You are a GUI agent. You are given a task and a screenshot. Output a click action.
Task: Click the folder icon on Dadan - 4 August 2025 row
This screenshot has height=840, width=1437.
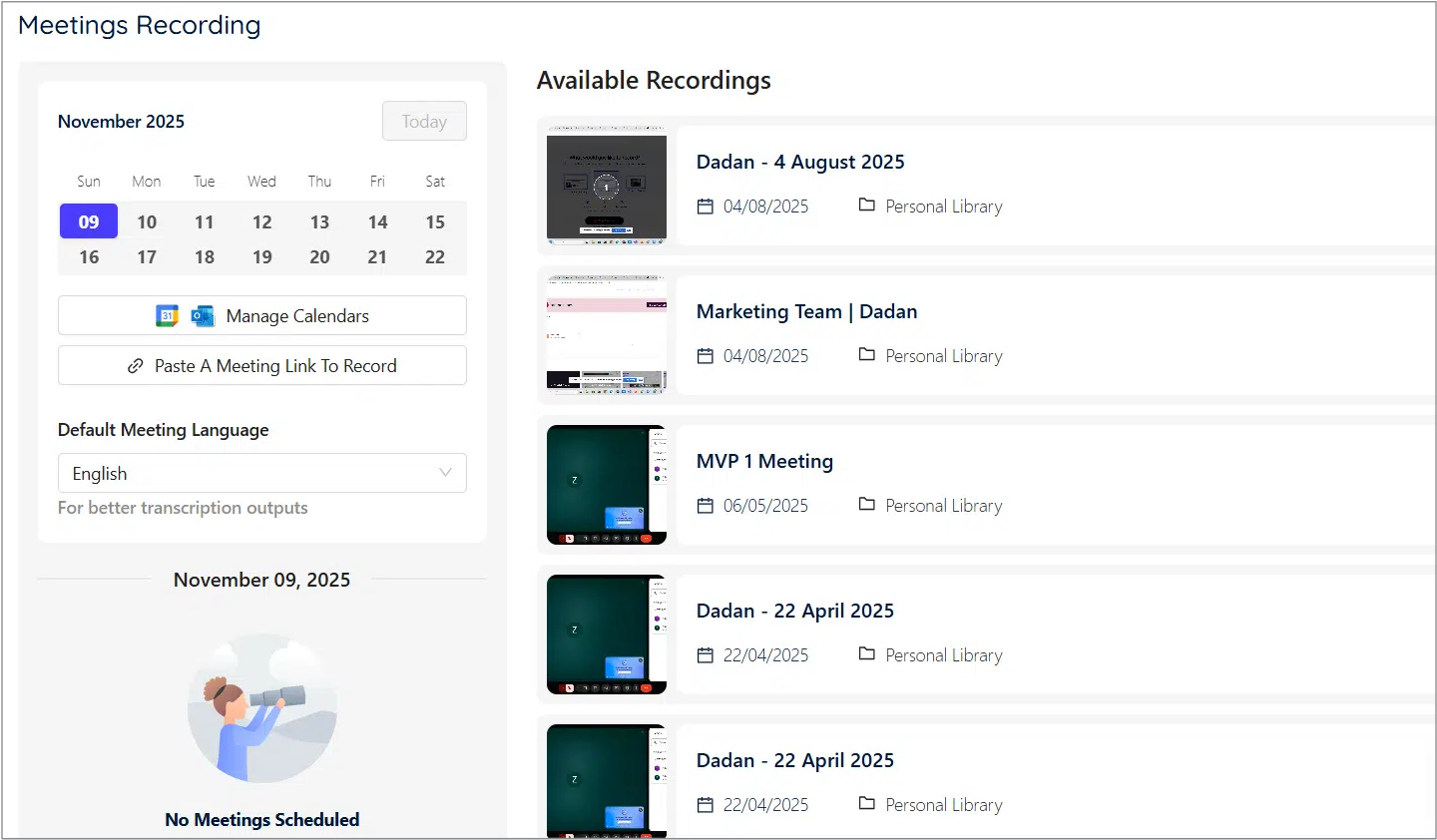[866, 206]
